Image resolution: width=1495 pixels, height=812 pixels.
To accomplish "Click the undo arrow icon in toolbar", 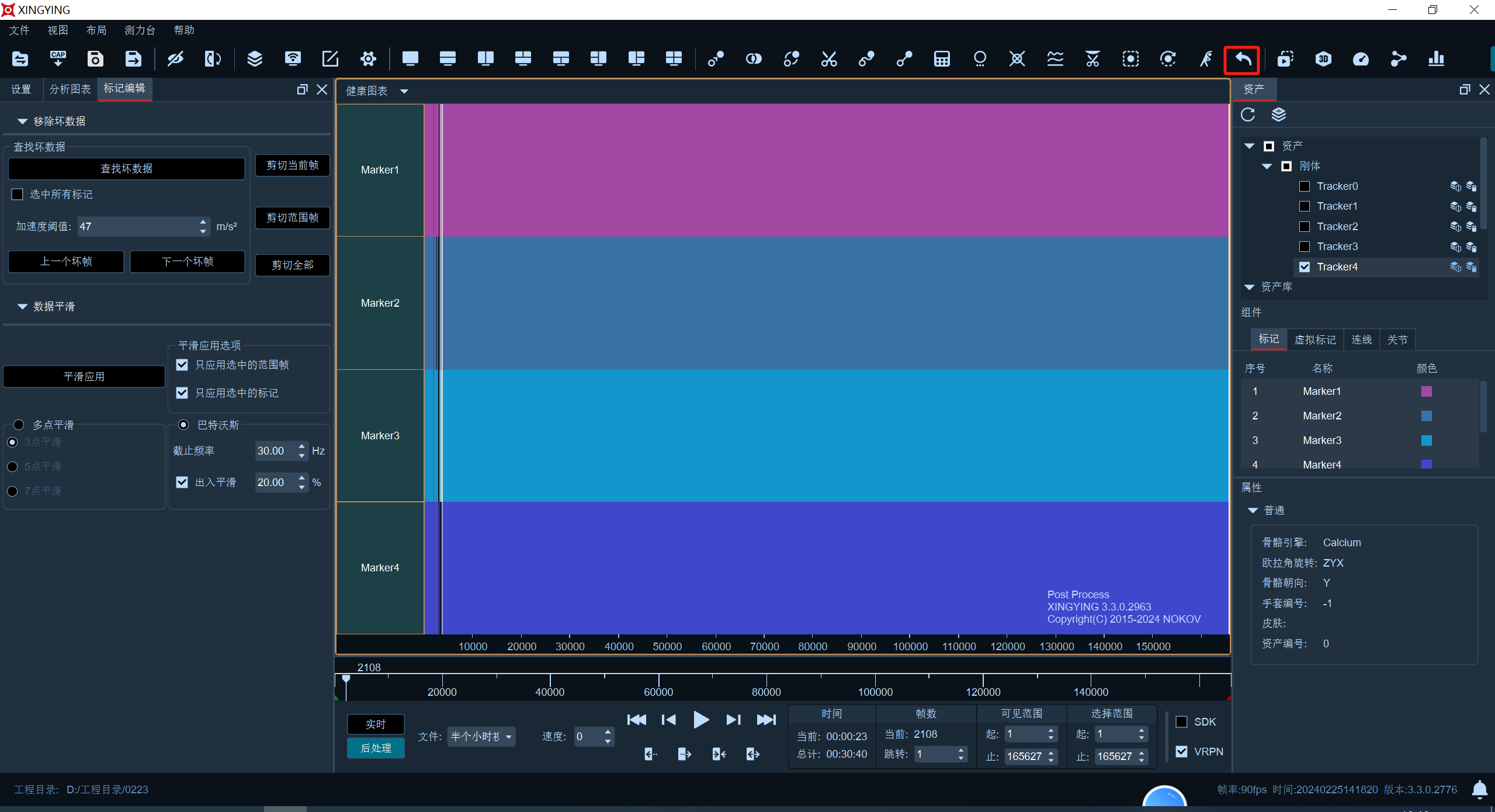I will (1242, 59).
